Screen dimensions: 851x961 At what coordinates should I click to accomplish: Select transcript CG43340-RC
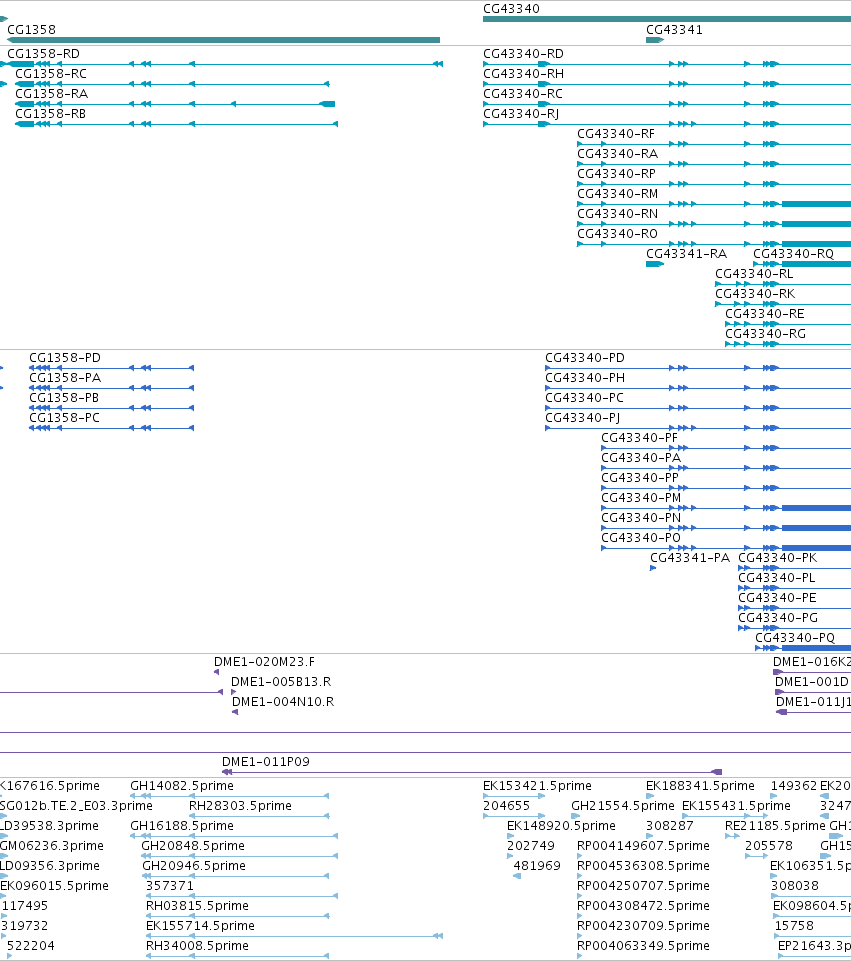[x=667, y=104]
